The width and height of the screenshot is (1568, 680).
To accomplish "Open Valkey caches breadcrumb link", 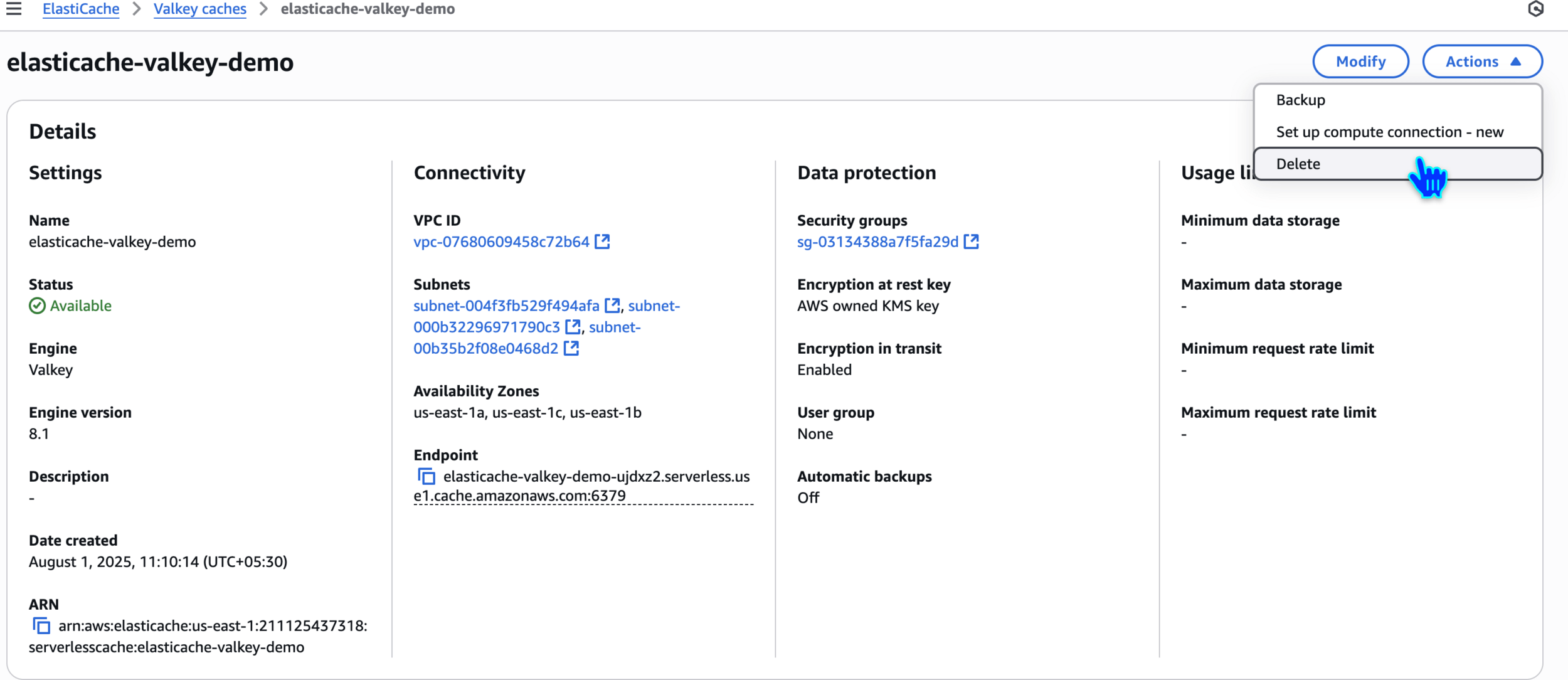I will coord(199,9).
